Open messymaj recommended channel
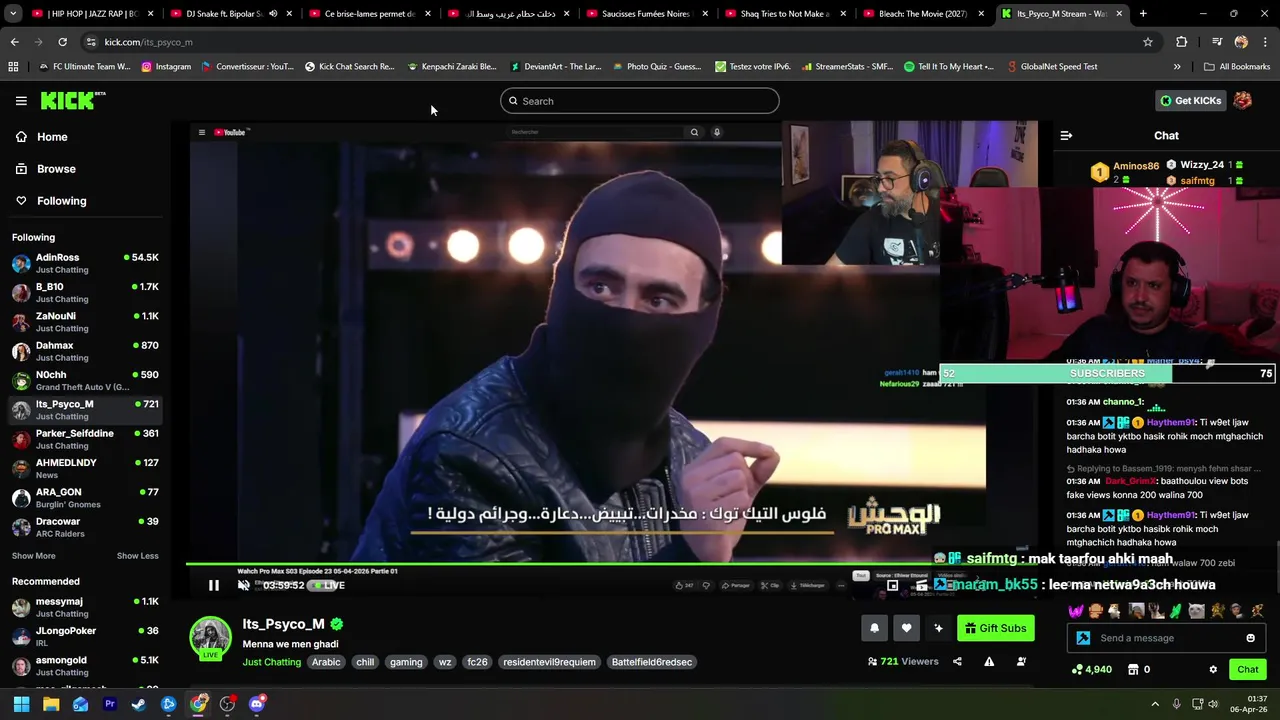 pyautogui.click(x=85, y=607)
